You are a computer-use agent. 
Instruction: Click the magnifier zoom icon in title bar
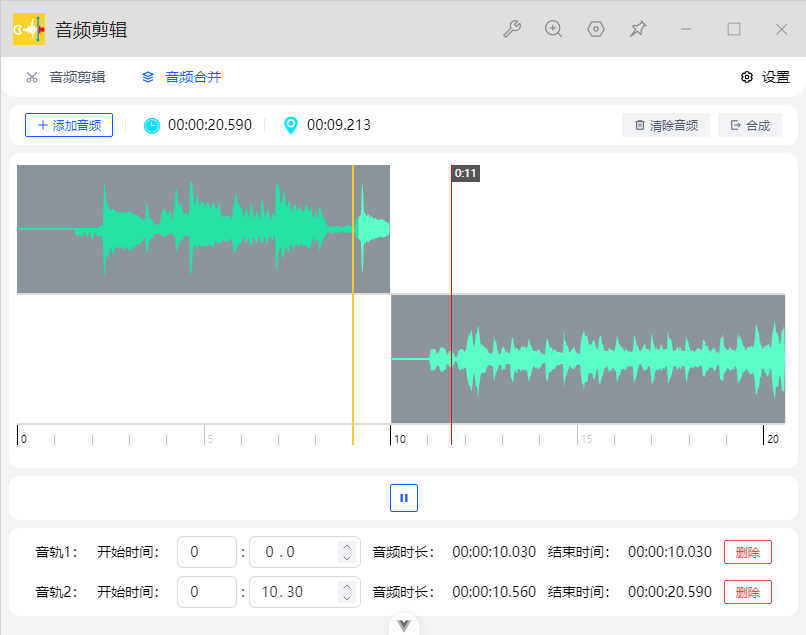pos(554,29)
